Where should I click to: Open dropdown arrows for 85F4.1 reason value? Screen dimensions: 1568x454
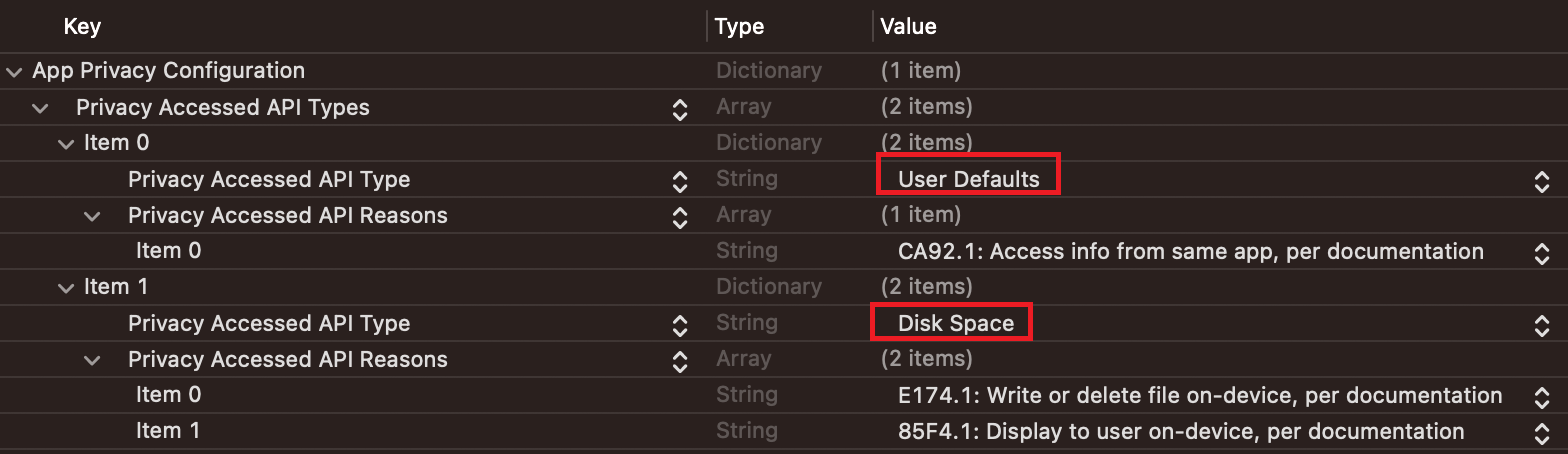[1542, 433]
